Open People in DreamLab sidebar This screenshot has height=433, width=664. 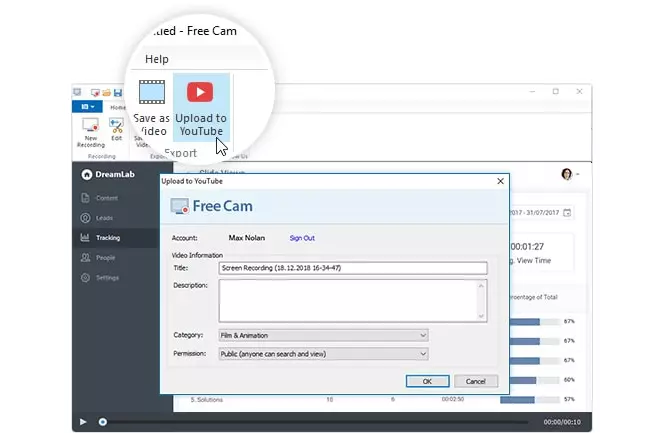105,257
